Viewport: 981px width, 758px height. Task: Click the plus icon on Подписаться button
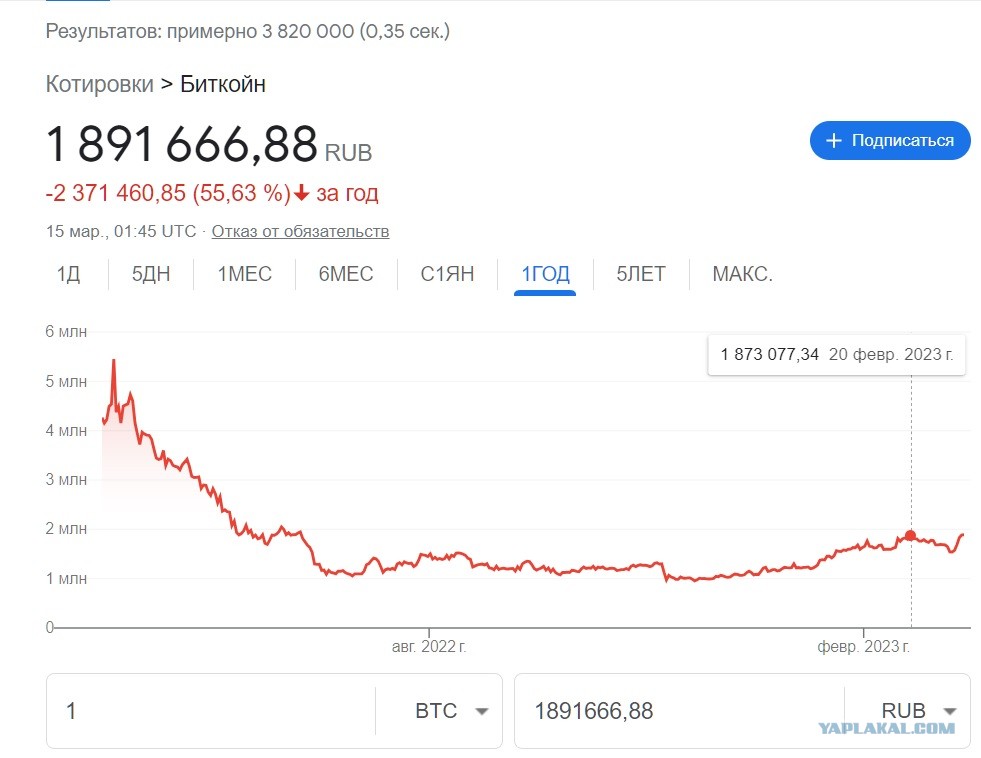click(x=833, y=141)
